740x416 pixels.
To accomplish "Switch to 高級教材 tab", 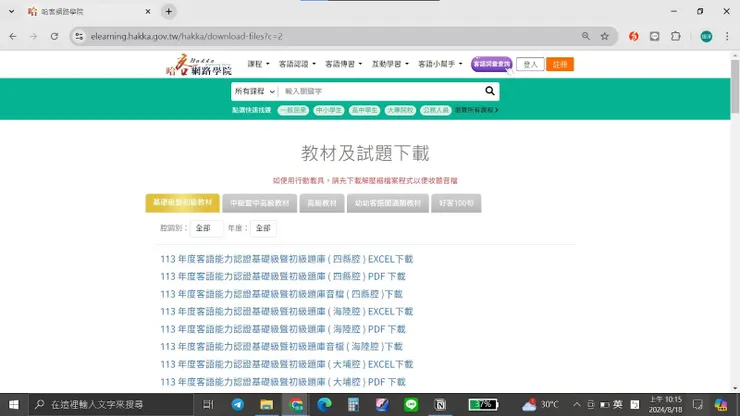I will coord(322,203).
